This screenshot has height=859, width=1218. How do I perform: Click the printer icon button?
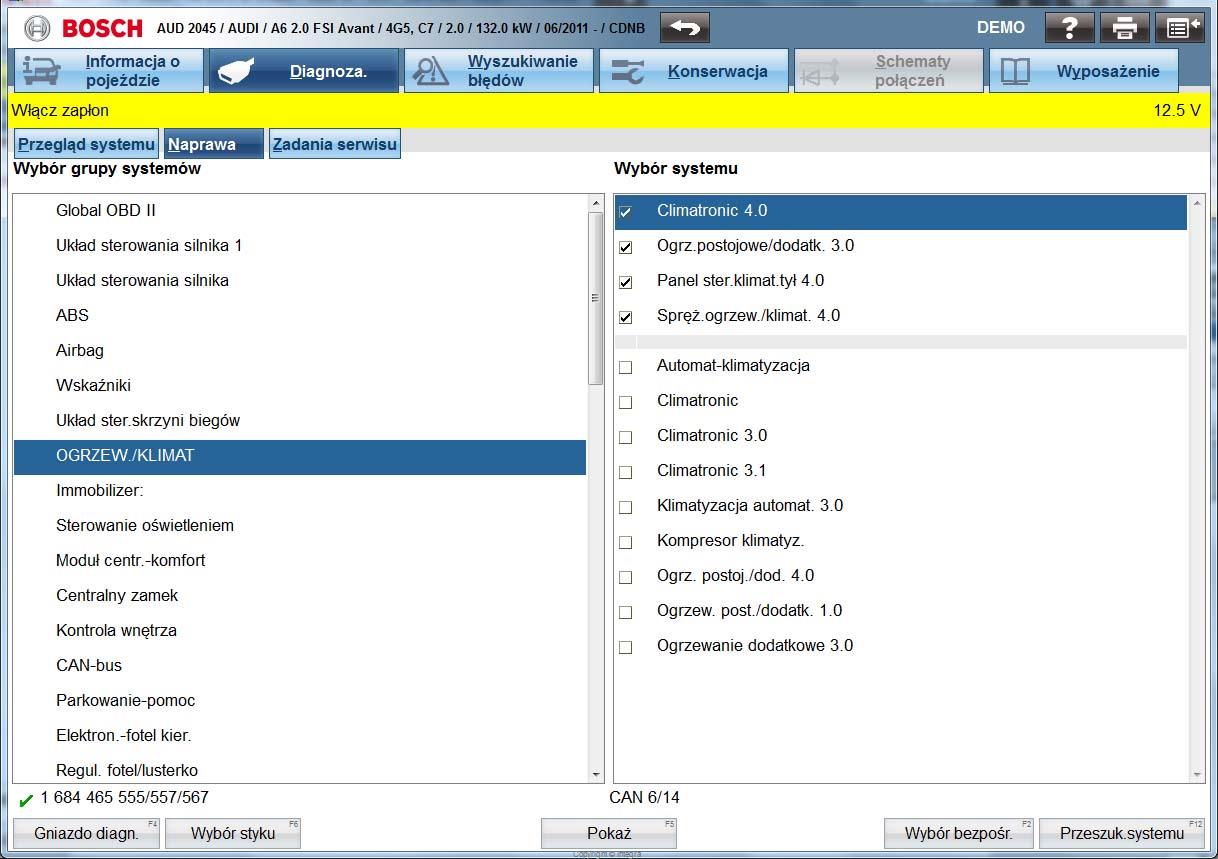point(1124,27)
